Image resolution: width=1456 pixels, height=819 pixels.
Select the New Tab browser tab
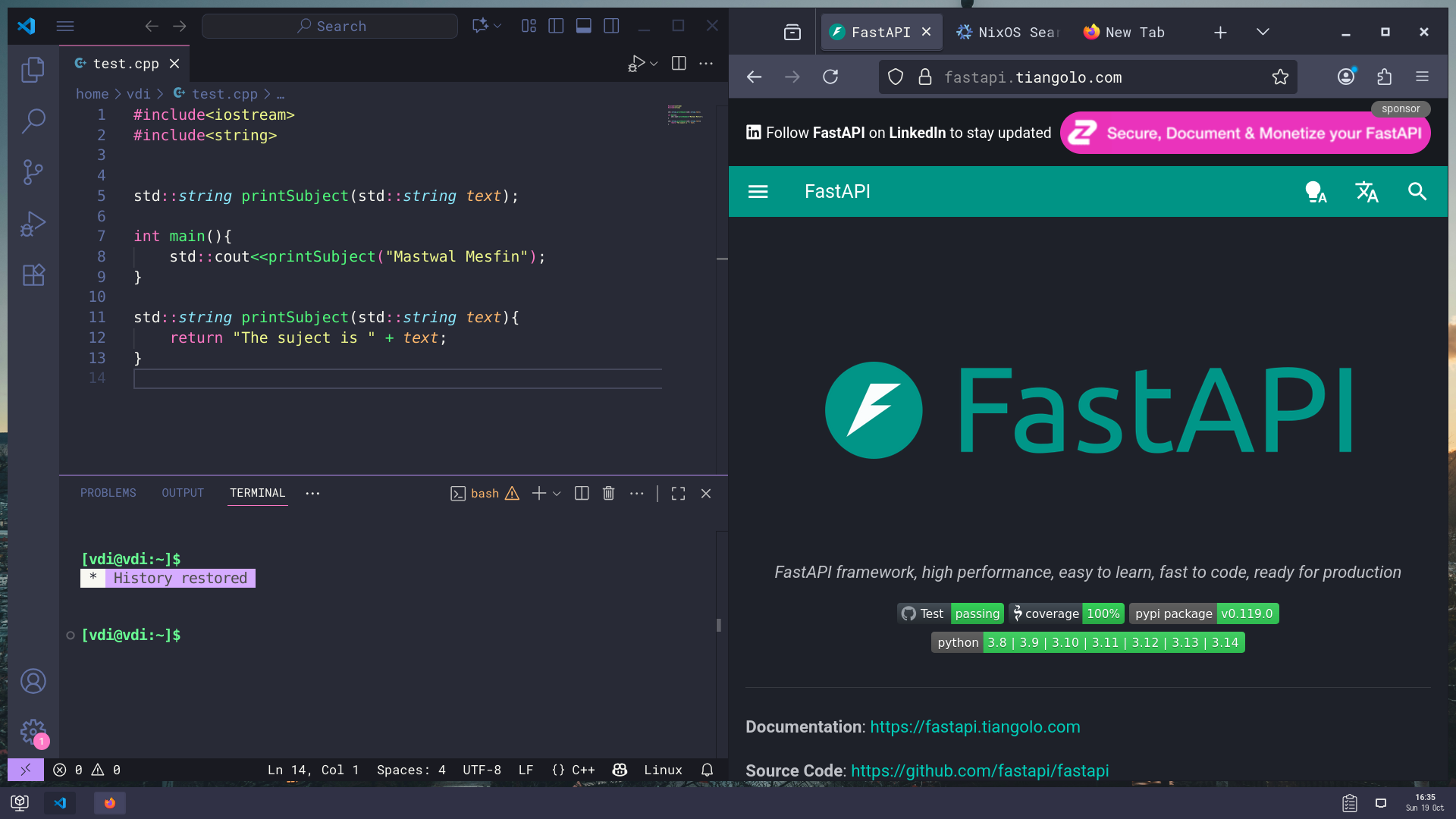tap(1125, 32)
